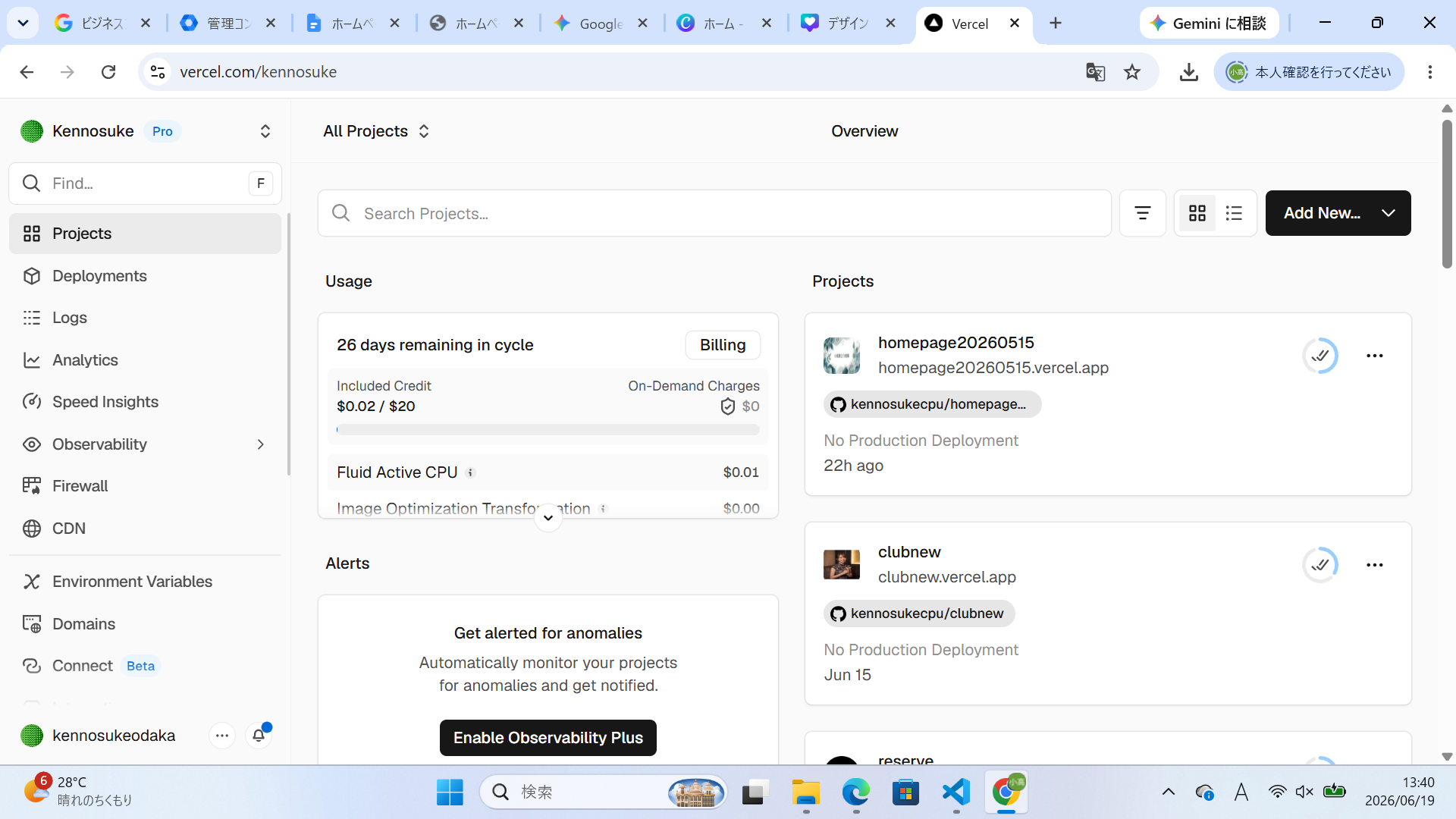
Task: Click the Gemini に相談 button
Action: coord(1209,23)
